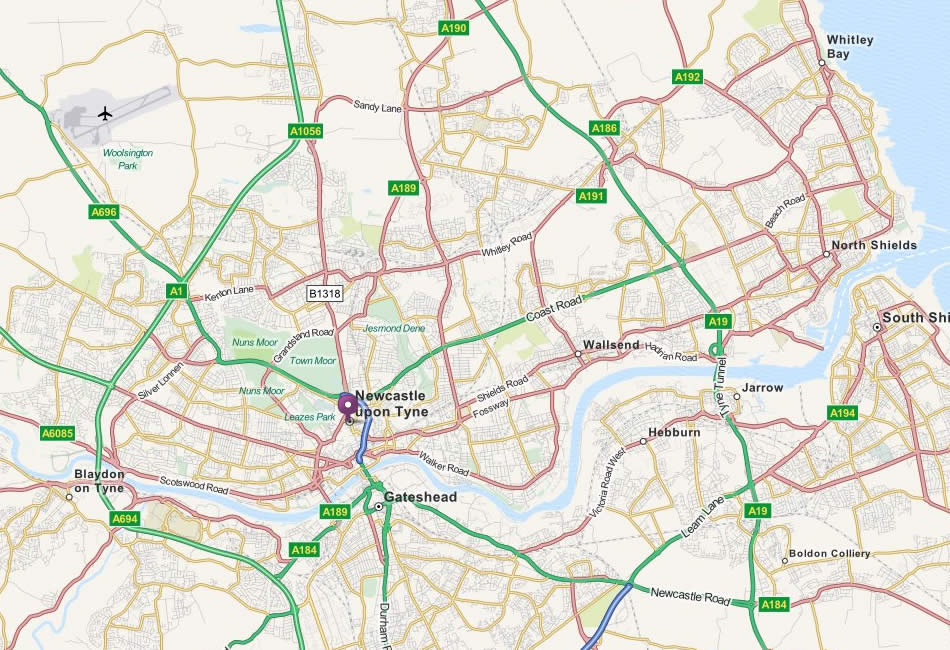Click the Boldon Colliery marker
Viewport: 950px width, 650px height.
coord(785,561)
